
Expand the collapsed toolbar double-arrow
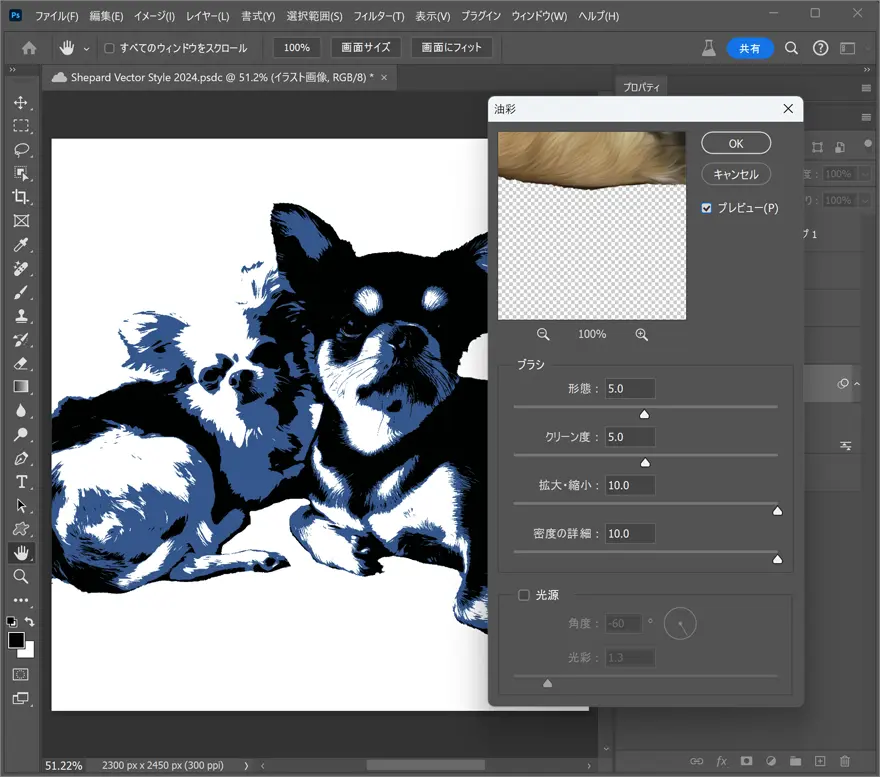[x=12, y=70]
